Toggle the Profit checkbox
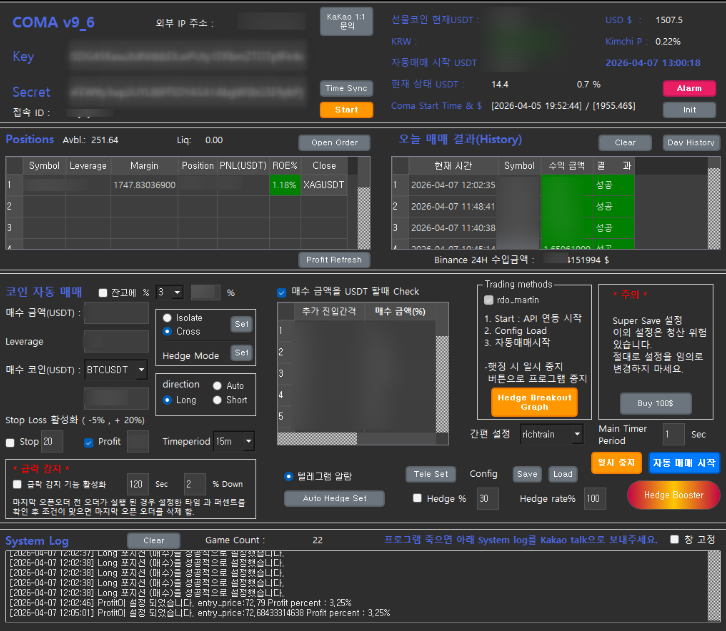The height and width of the screenshot is (631, 726). tap(88, 442)
